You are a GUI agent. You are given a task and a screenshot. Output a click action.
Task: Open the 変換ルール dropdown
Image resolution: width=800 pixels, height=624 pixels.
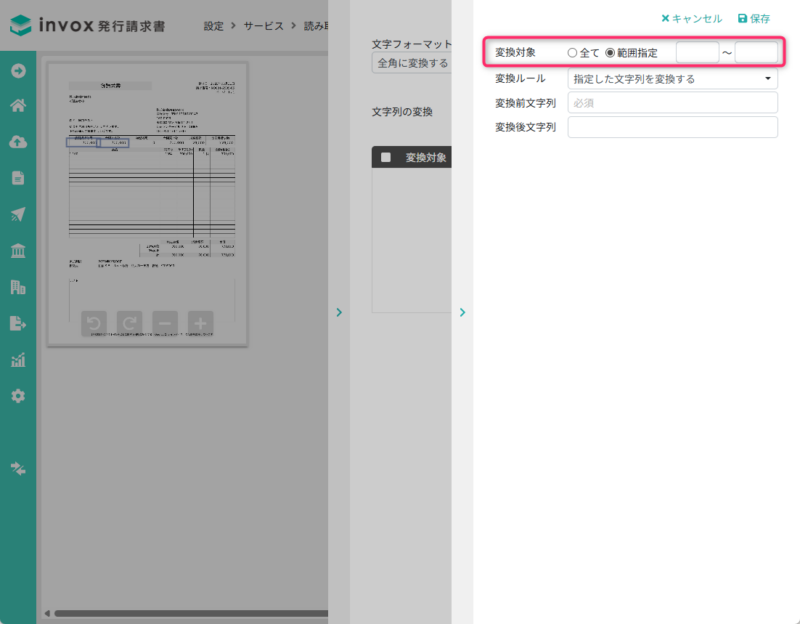(x=672, y=78)
